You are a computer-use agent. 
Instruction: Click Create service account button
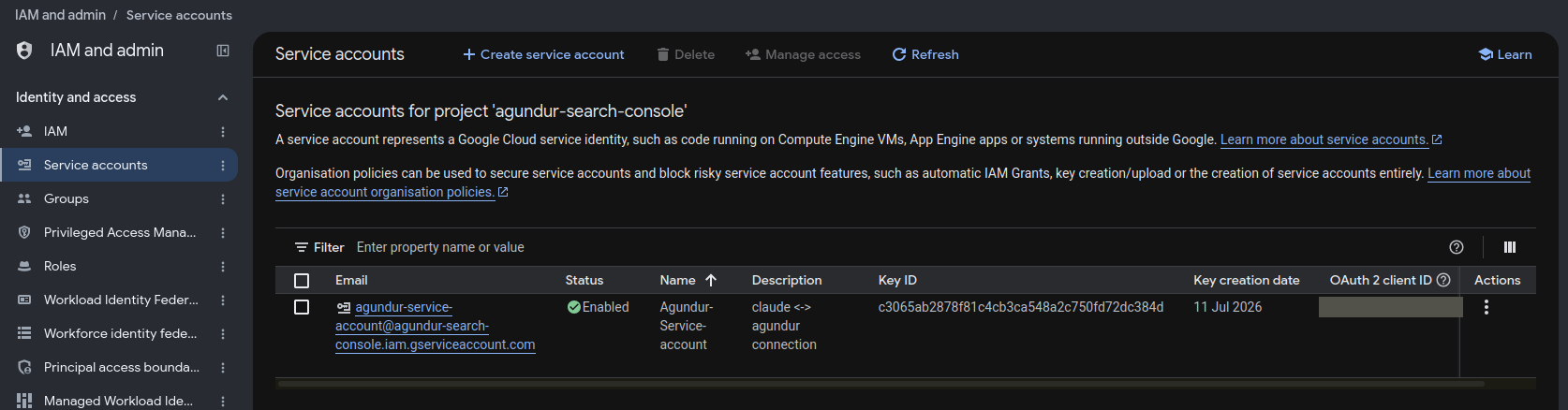(543, 54)
